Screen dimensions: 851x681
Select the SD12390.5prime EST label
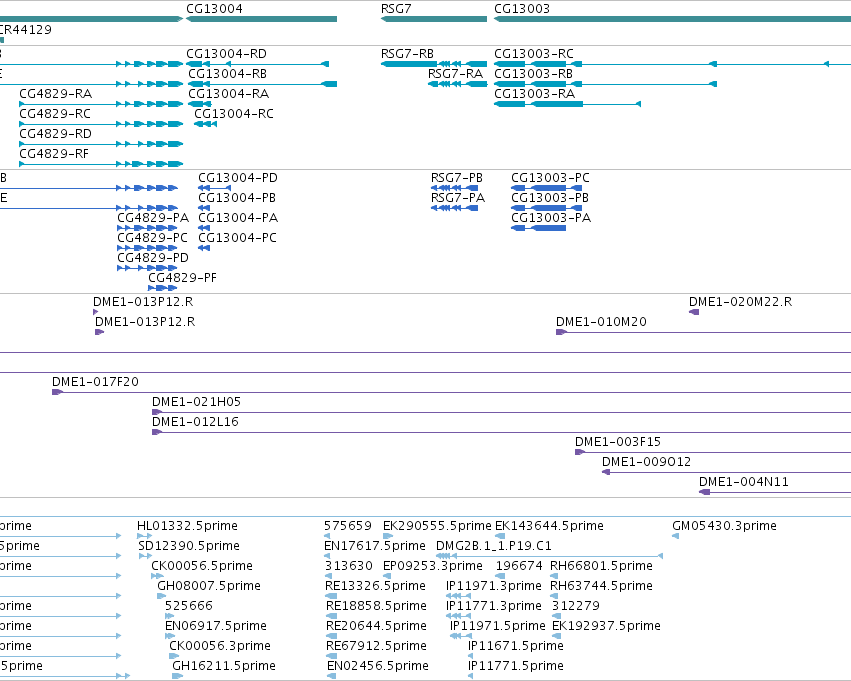click(x=189, y=546)
